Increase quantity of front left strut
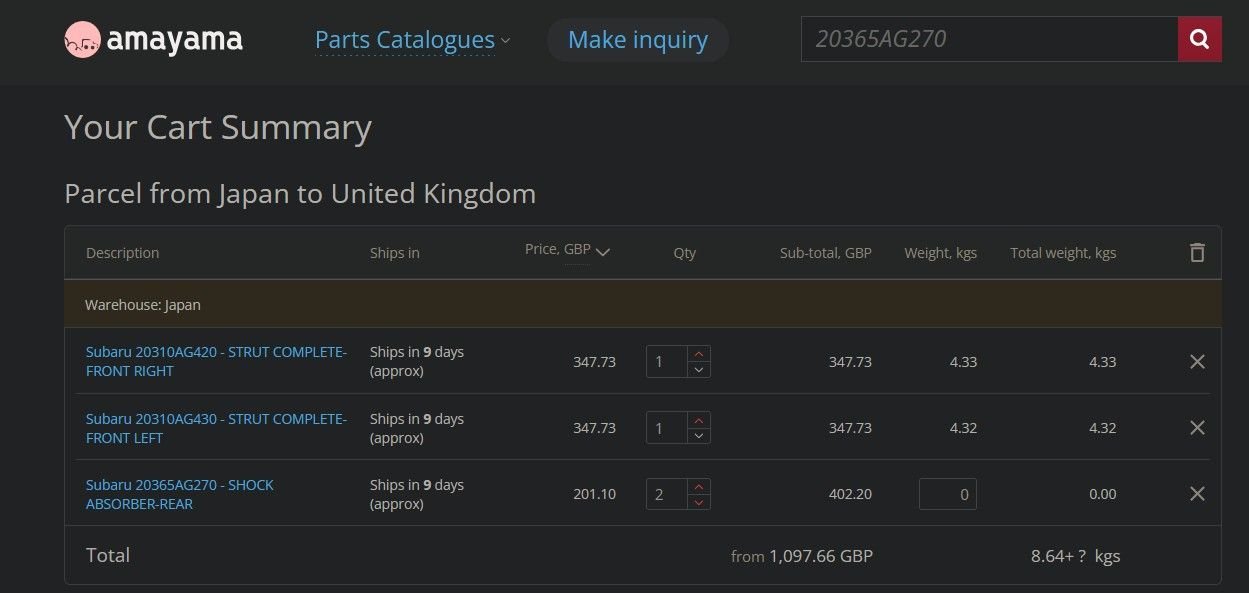Screen dimensions: 1249x593 coord(699,420)
